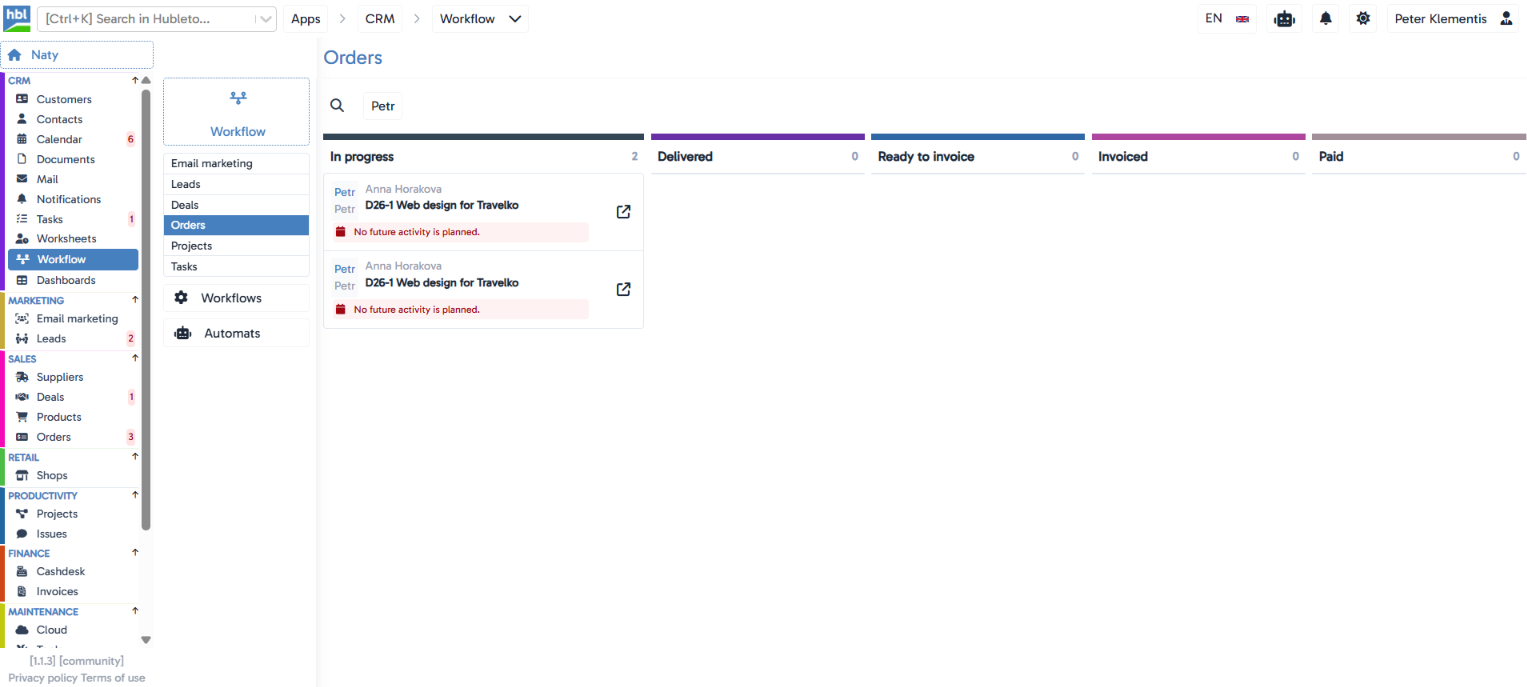Collapse the SALES sidebar section arrow
The image size is (1527, 687).
(x=135, y=358)
